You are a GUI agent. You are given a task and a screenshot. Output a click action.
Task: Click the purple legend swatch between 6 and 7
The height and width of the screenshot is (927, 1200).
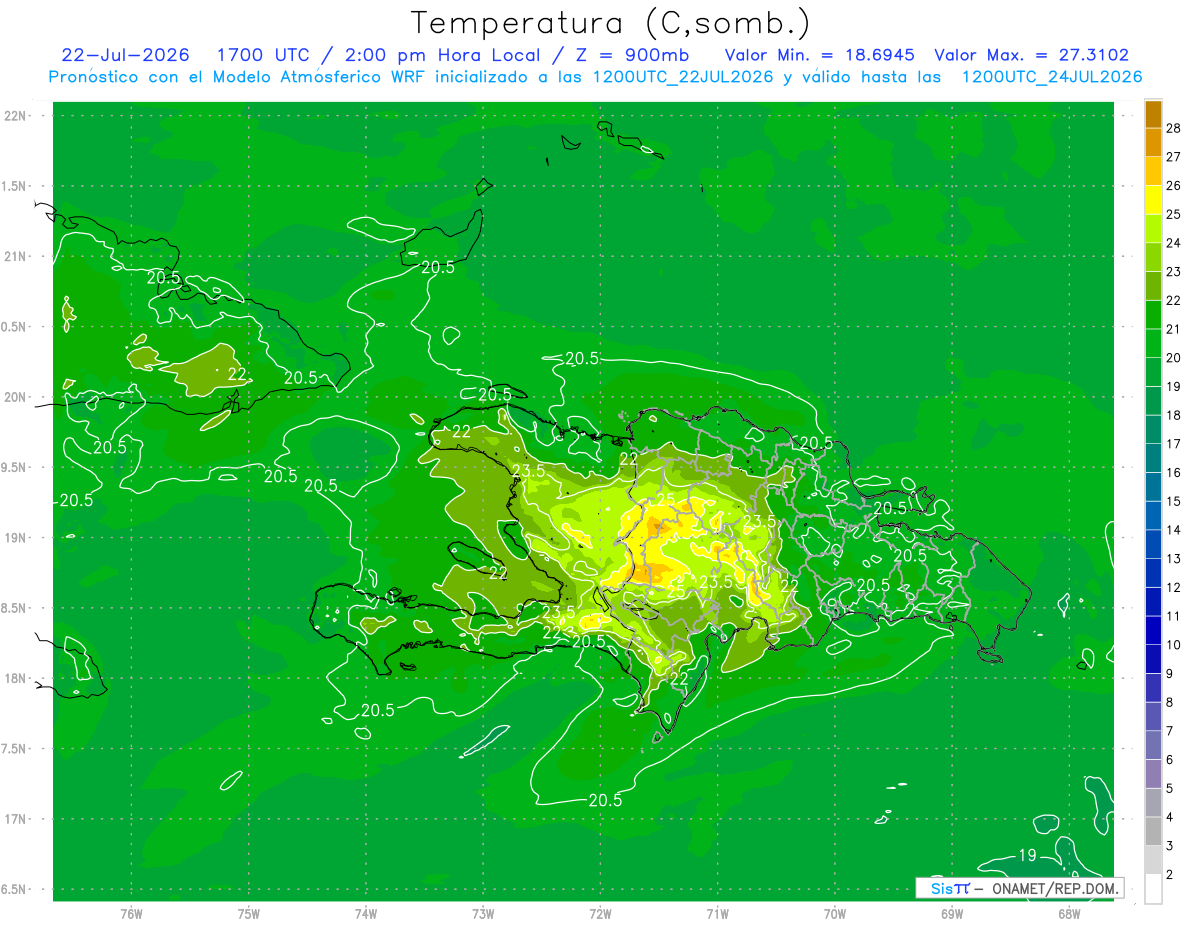pos(1153,745)
